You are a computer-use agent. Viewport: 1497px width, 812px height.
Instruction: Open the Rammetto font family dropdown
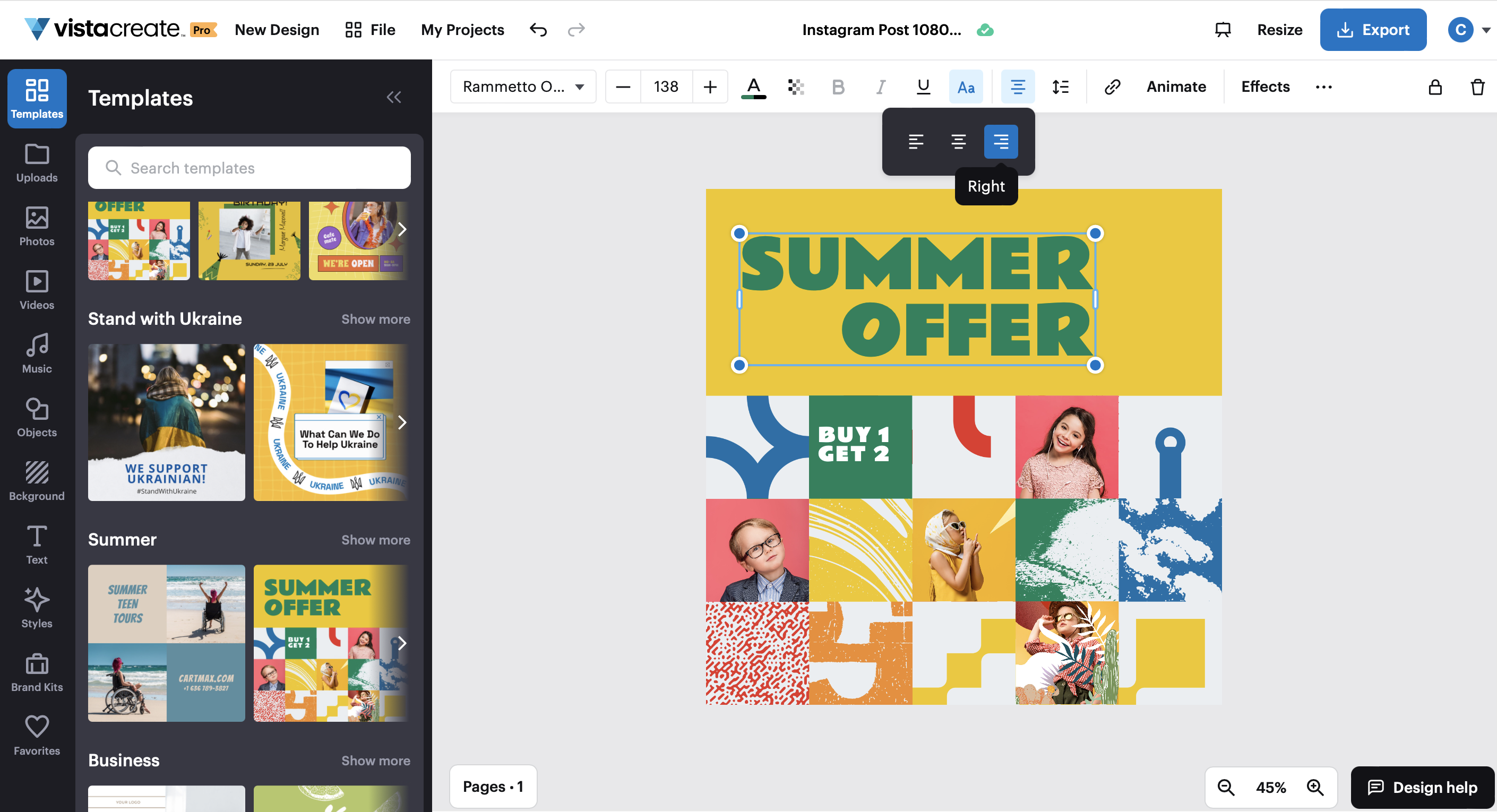(522, 87)
